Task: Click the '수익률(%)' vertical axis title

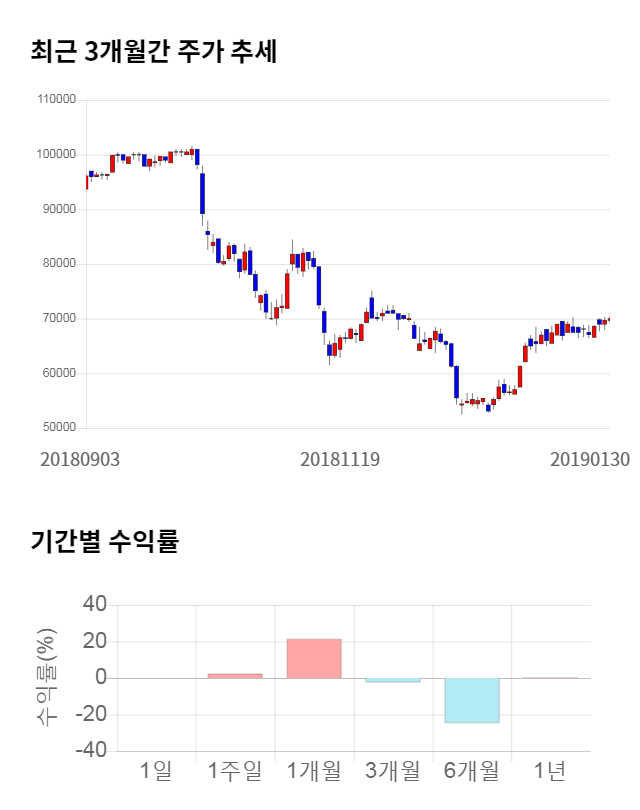Action: 46,678
